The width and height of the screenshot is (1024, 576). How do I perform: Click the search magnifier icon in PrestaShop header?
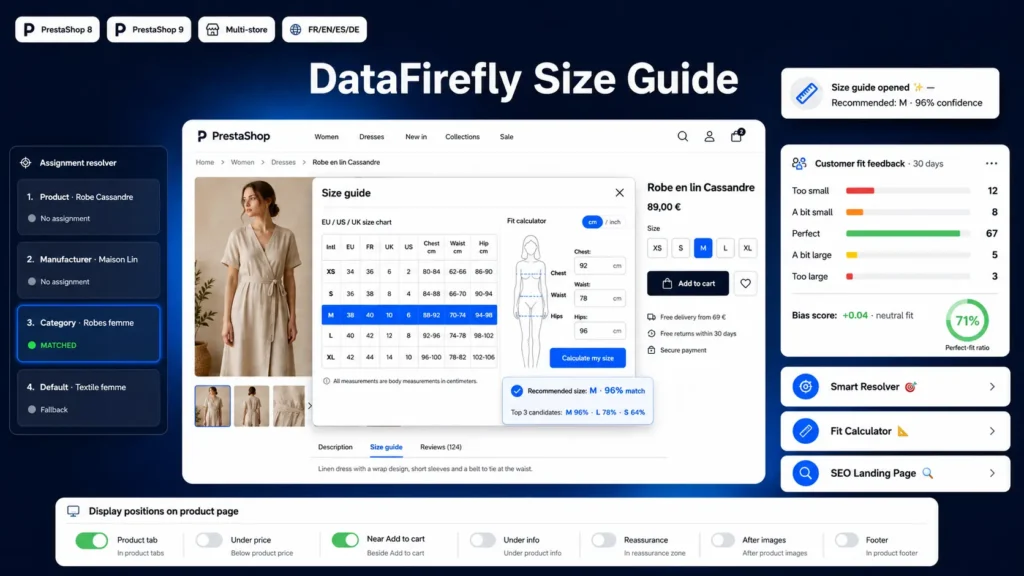click(682, 136)
